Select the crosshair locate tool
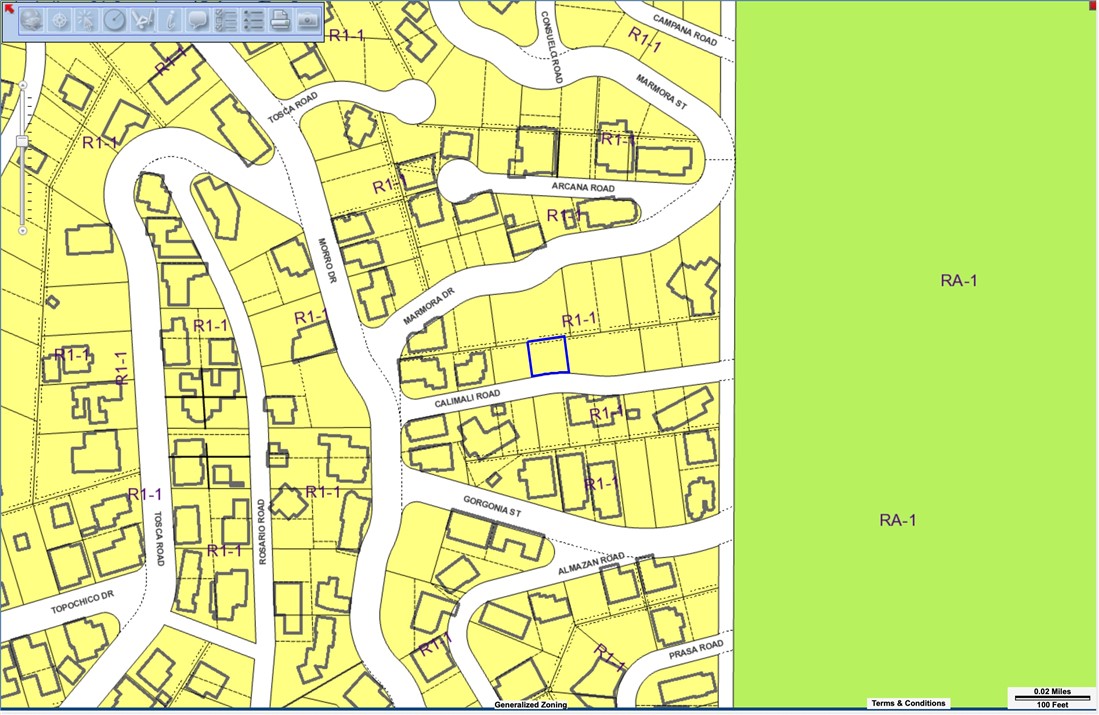This screenshot has width=1099, height=715. (60, 20)
